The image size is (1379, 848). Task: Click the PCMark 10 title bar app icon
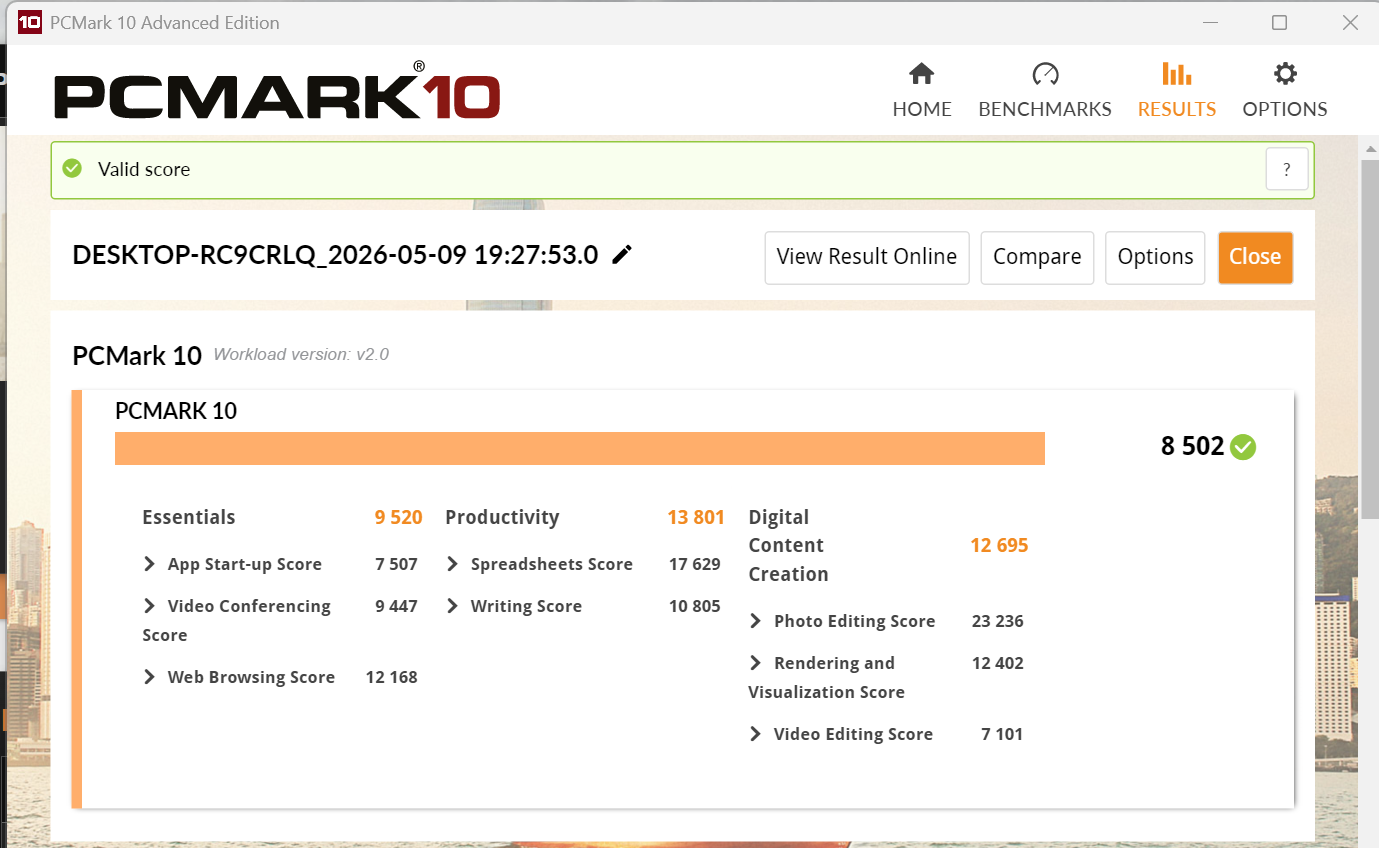(30, 22)
